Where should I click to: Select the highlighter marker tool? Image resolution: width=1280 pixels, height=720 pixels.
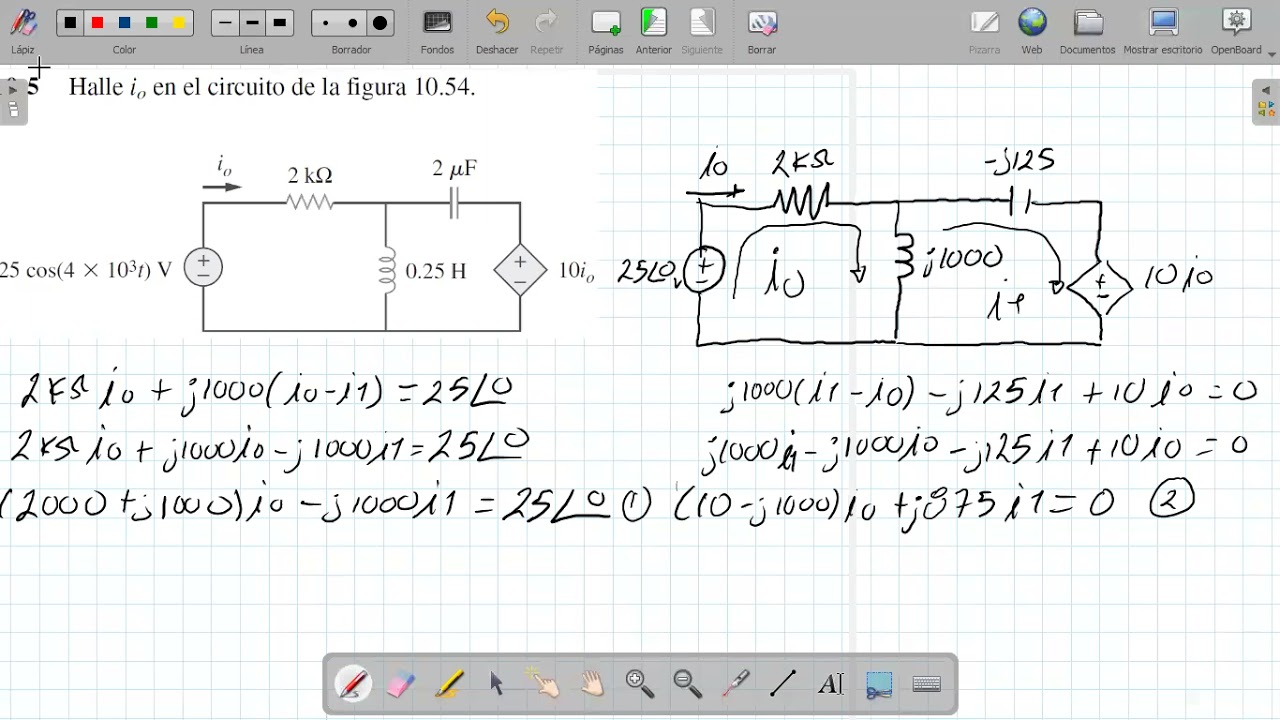tap(449, 684)
